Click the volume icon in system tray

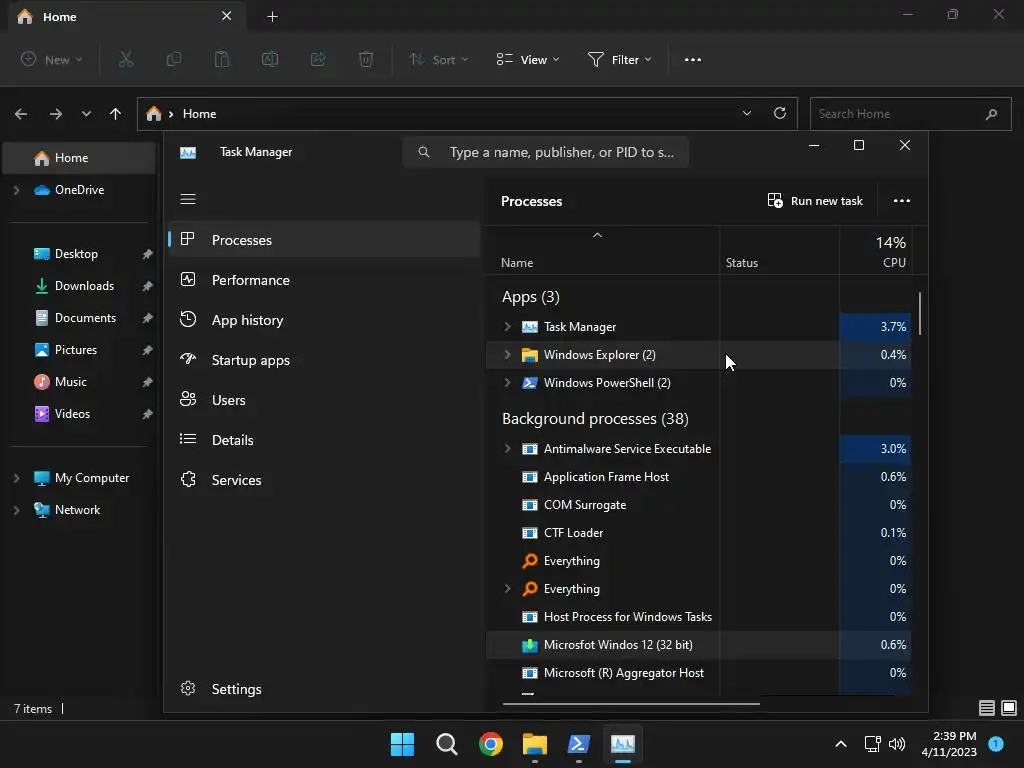point(897,744)
